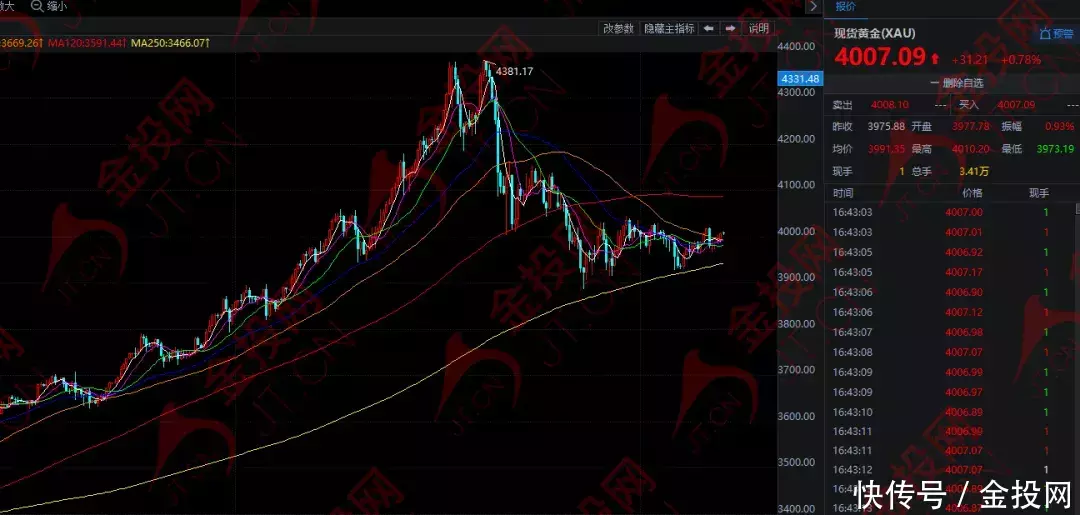Open the 改参数 parameter settings
Image resolution: width=1080 pixels, height=515 pixels.
(618, 29)
